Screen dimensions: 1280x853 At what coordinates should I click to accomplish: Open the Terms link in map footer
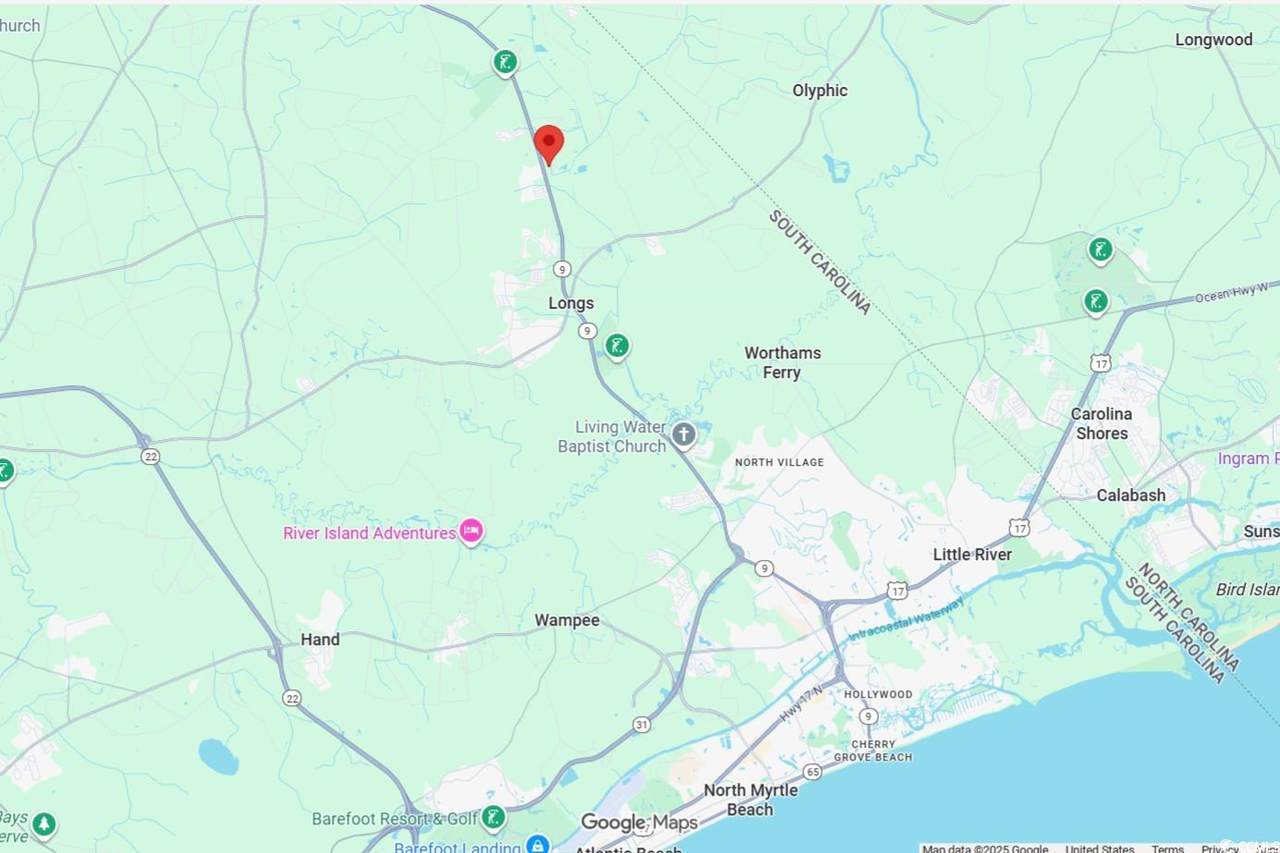[x=1167, y=849]
